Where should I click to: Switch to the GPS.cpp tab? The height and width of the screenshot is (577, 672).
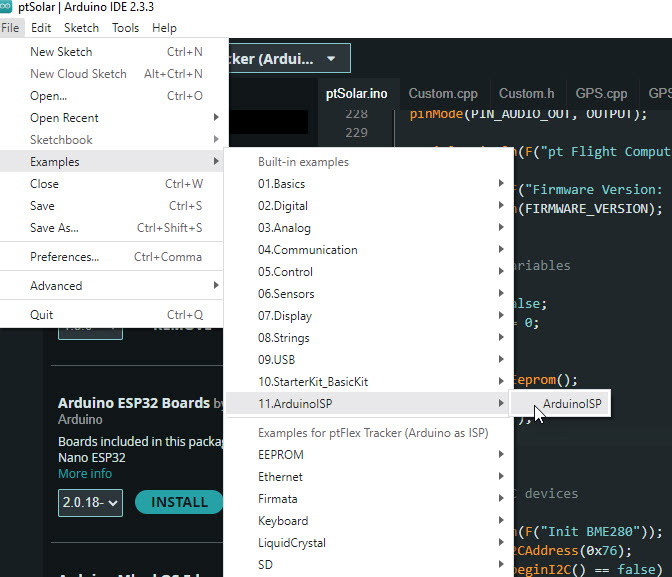pos(601,93)
